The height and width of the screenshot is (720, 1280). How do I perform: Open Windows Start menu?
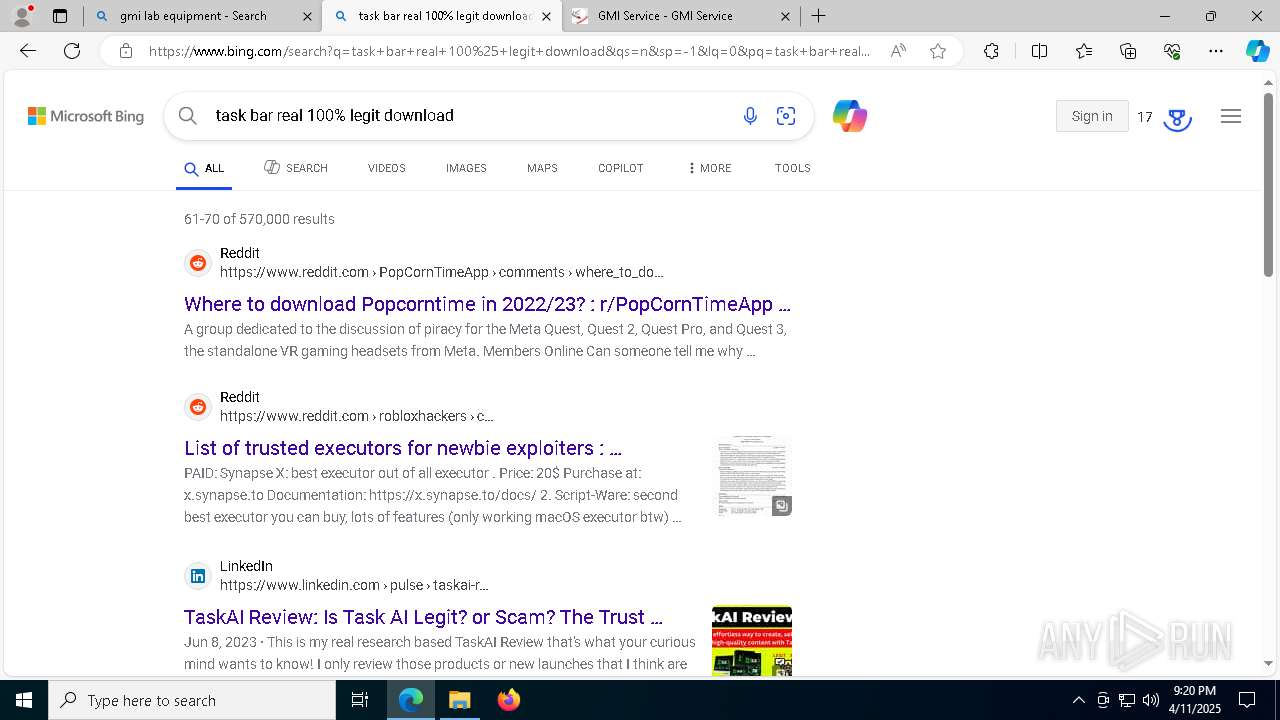(x=24, y=700)
